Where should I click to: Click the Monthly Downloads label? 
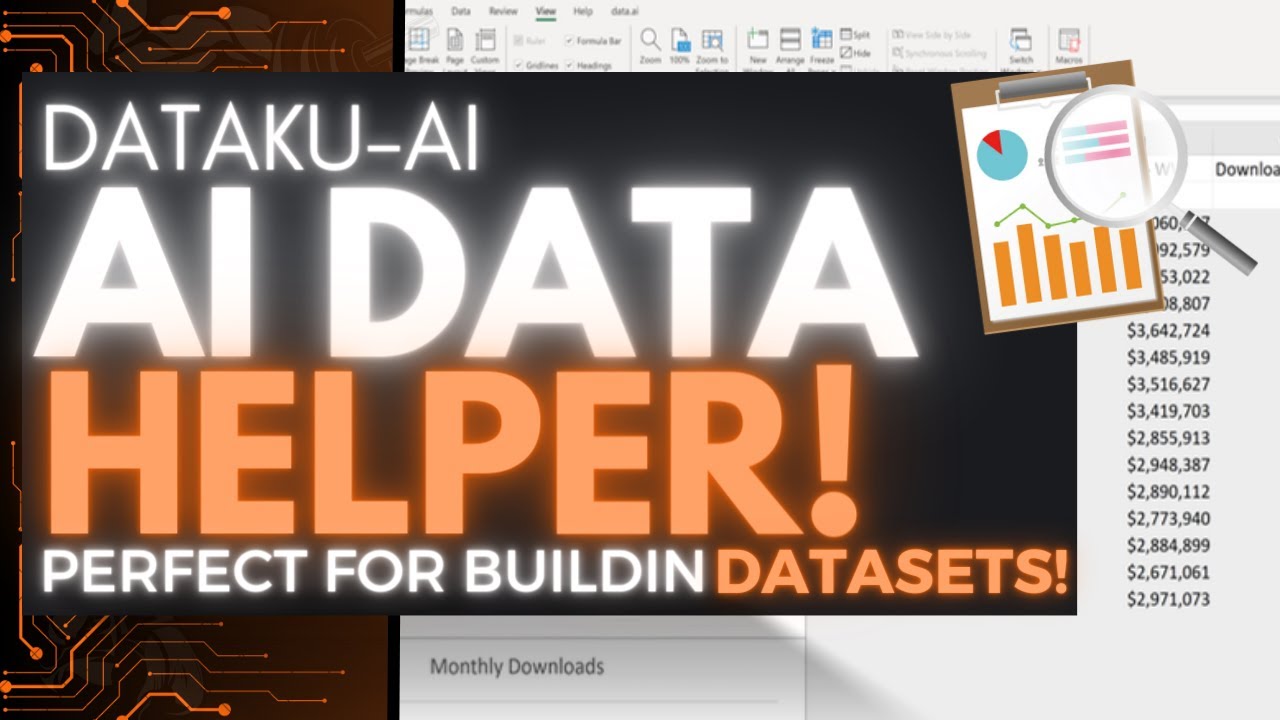(x=517, y=666)
